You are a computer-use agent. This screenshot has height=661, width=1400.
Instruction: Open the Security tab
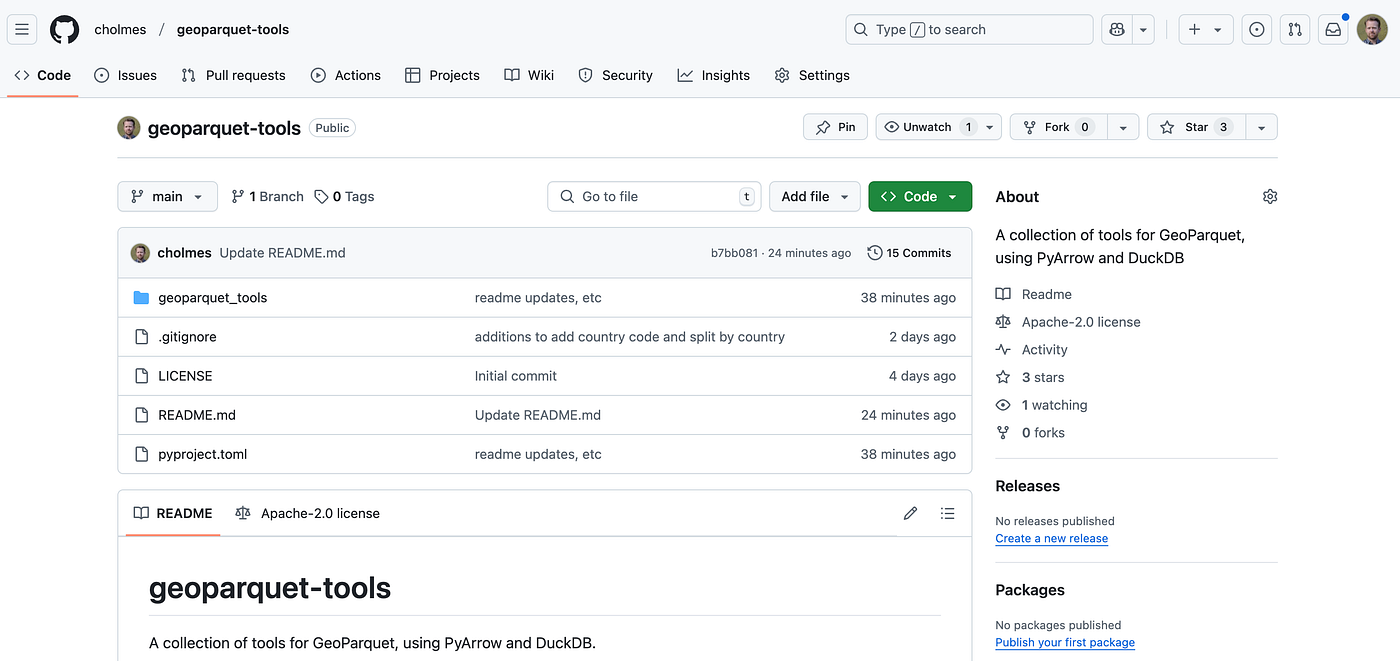point(615,75)
